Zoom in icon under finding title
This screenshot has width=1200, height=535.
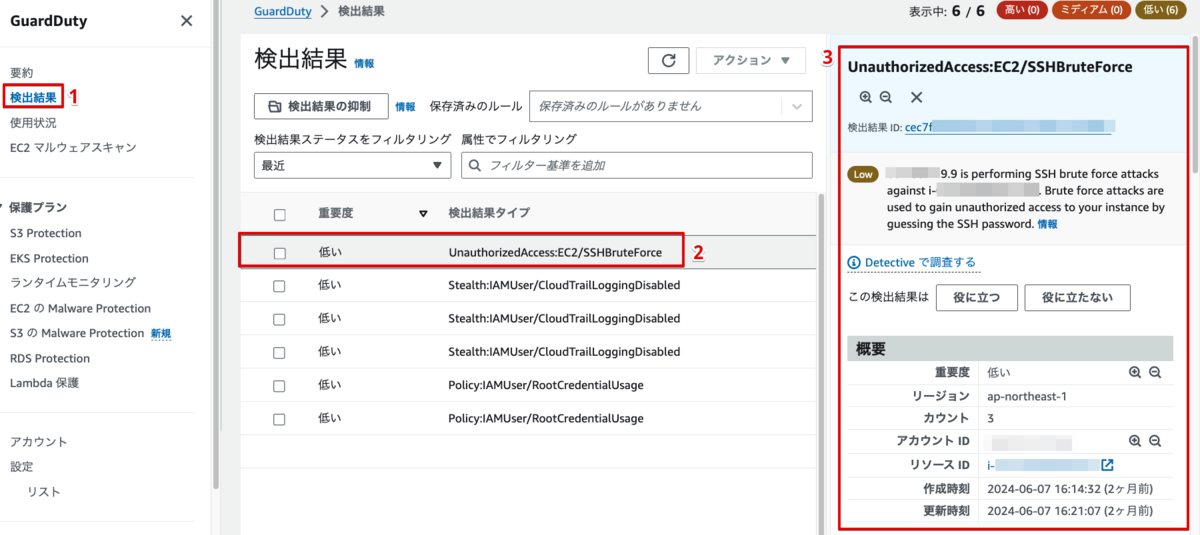[x=866, y=97]
